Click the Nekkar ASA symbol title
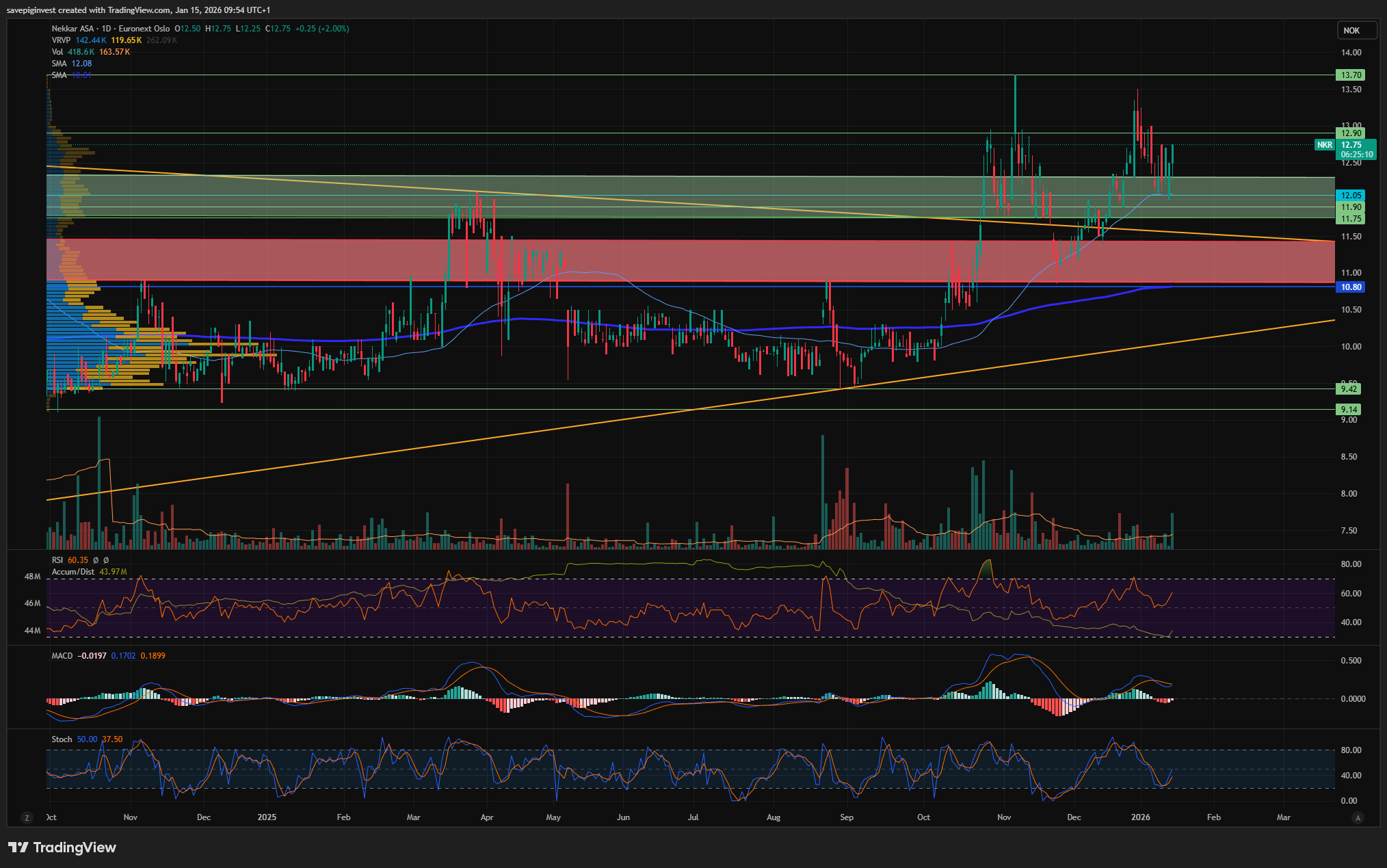The width and height of the screenshot is (1387, 868). click(73, 29)
